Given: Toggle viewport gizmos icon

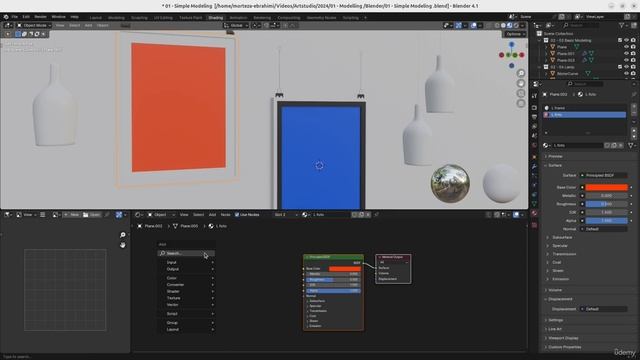Looking at the screenshot, I should [x=458, y=25].
